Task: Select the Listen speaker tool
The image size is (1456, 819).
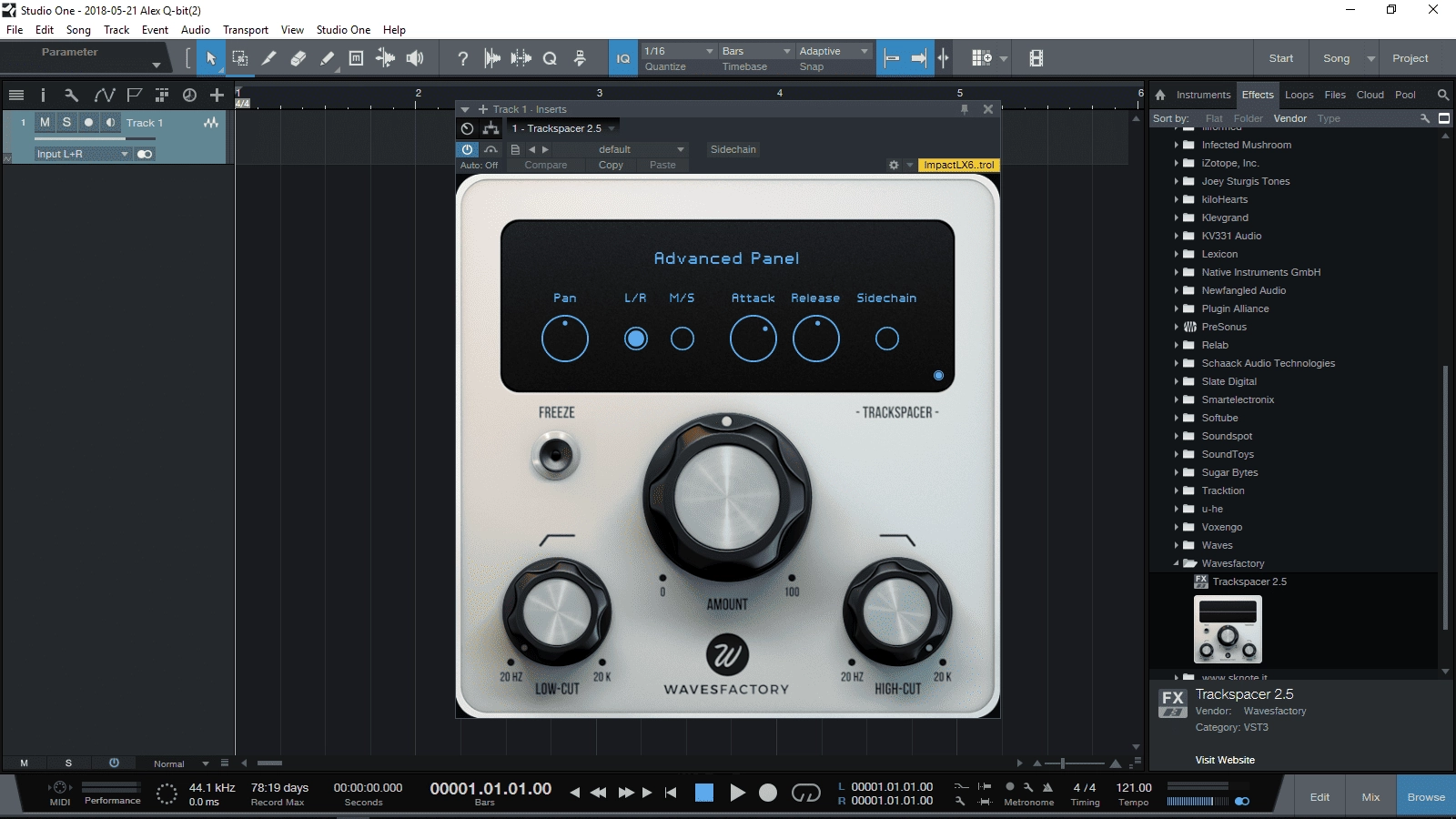Action: pos(415,58)
